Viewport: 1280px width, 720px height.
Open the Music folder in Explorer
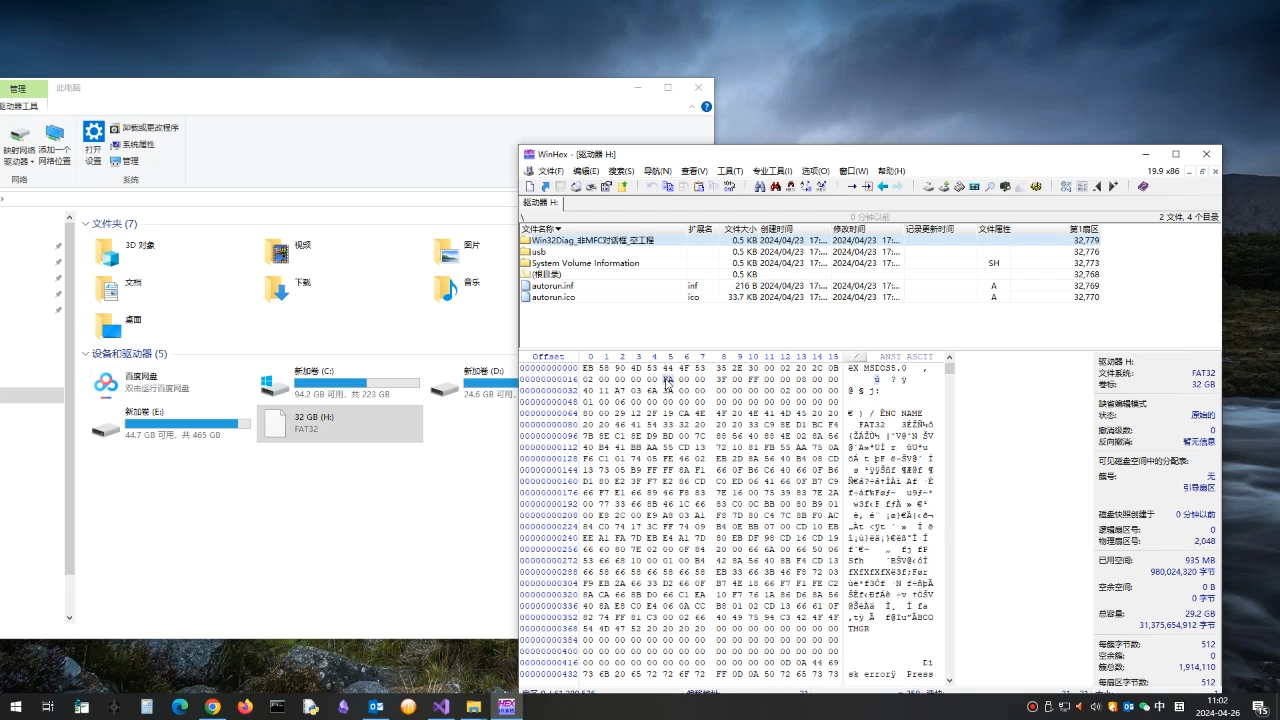pos(446,289)
